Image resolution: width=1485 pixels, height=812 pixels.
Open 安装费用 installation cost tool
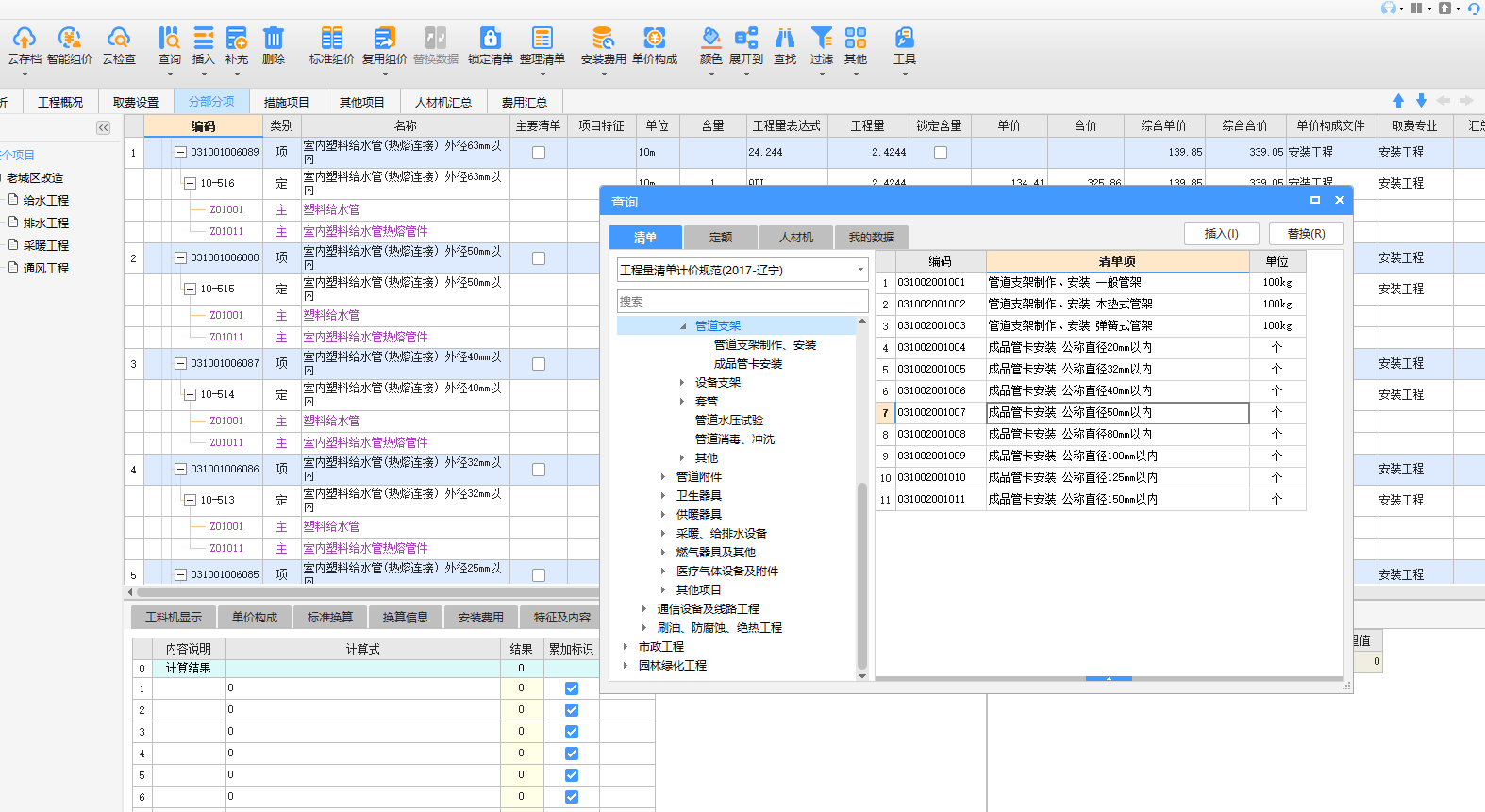pos(604,39)
